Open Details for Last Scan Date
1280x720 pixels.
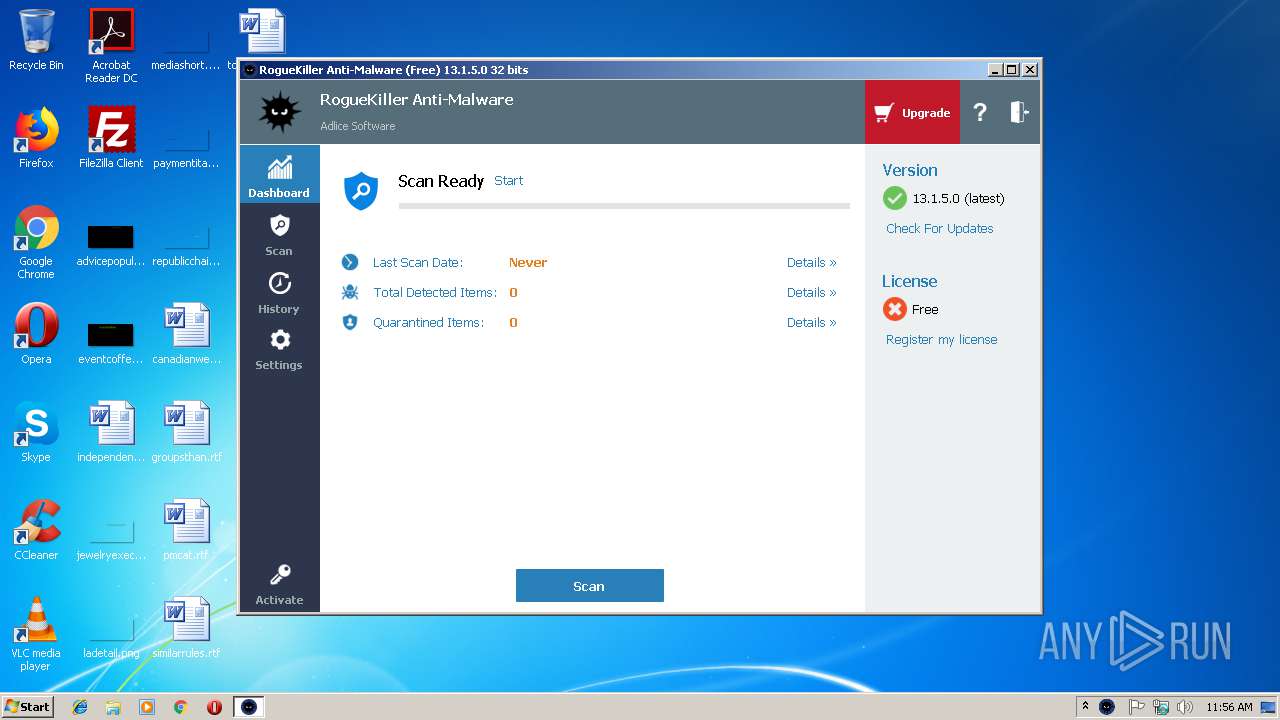pyautogui.click(x=811, y=263)
